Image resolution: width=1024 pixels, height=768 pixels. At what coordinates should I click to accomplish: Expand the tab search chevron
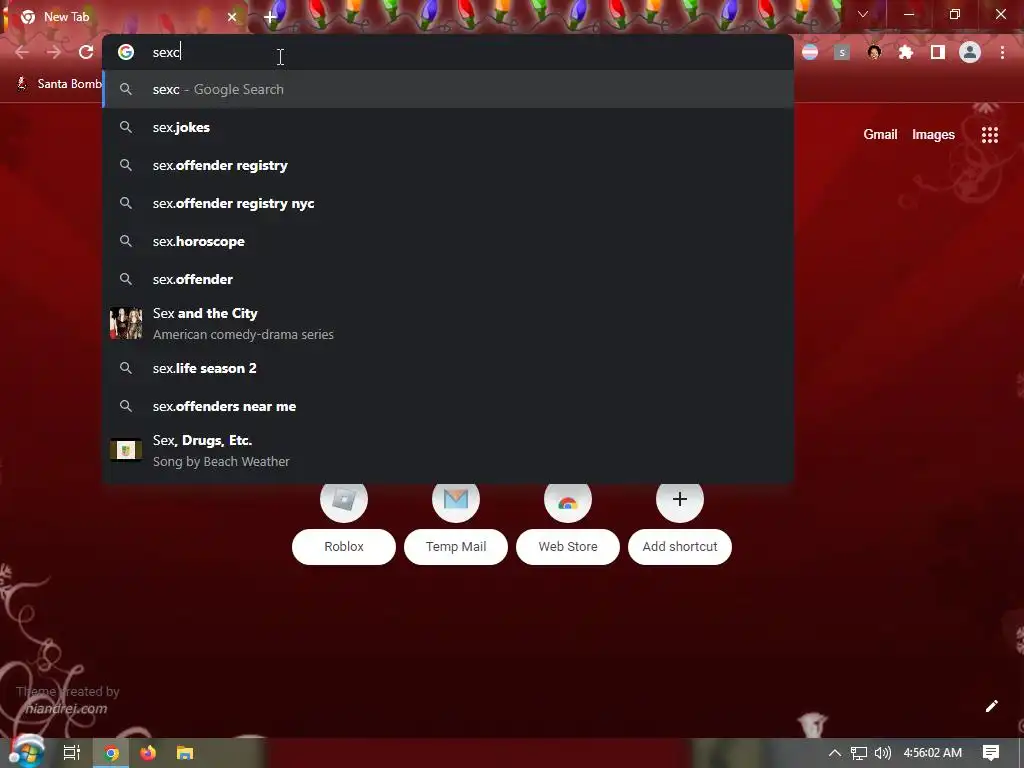click(x=863, y=14)
